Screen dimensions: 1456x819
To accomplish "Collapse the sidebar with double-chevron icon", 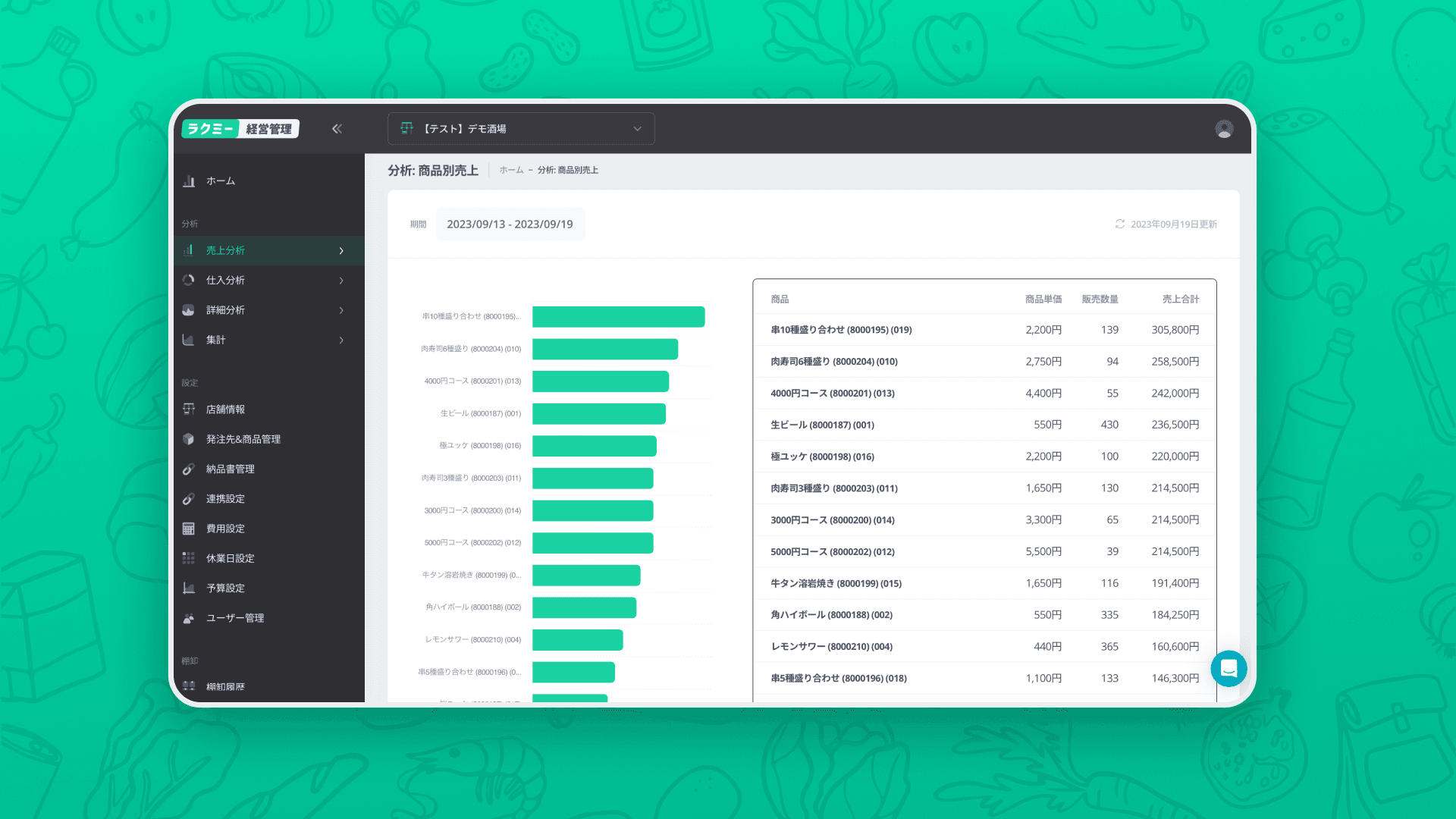I will pos(337,129).
